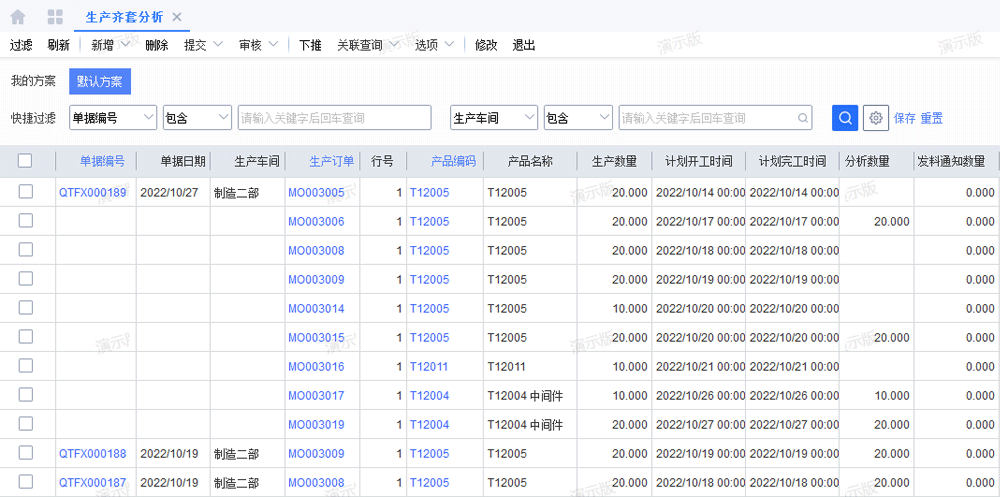The image size is (1000, 497).
Task: Open the 生产车间 field selector
Action: [494, 118]
